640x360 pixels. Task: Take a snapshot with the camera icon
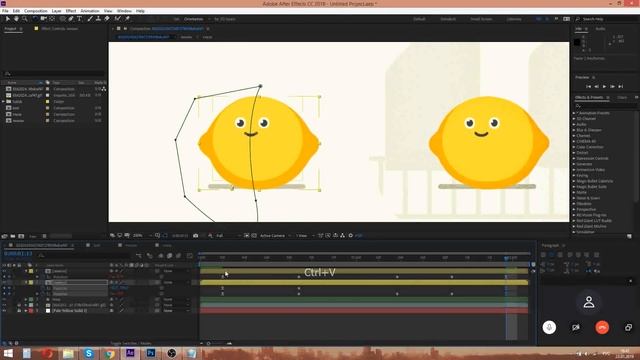click(x=196, y=236)
